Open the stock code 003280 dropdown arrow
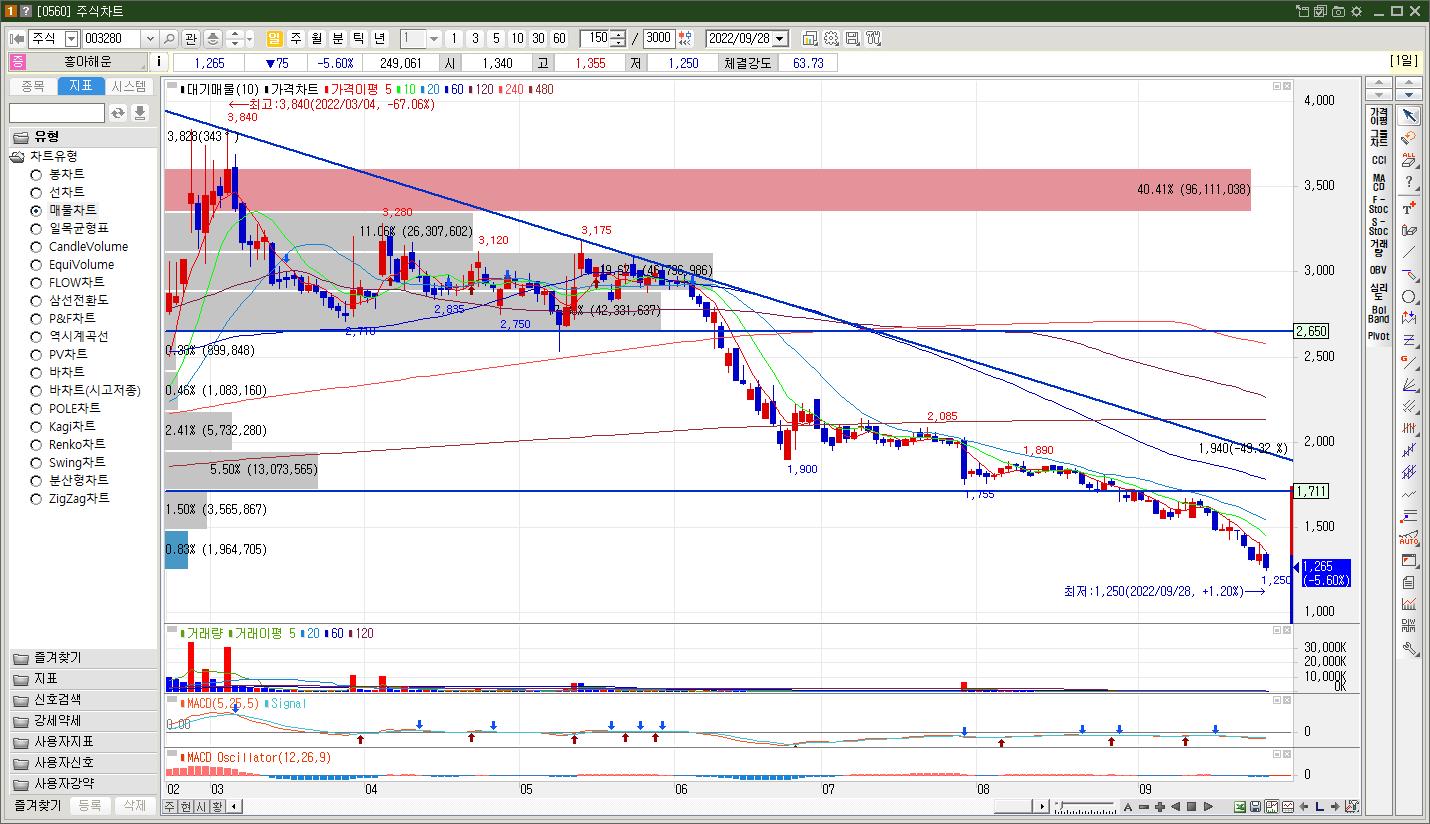This screenshot has width=1430, height=824. (150, 38)
